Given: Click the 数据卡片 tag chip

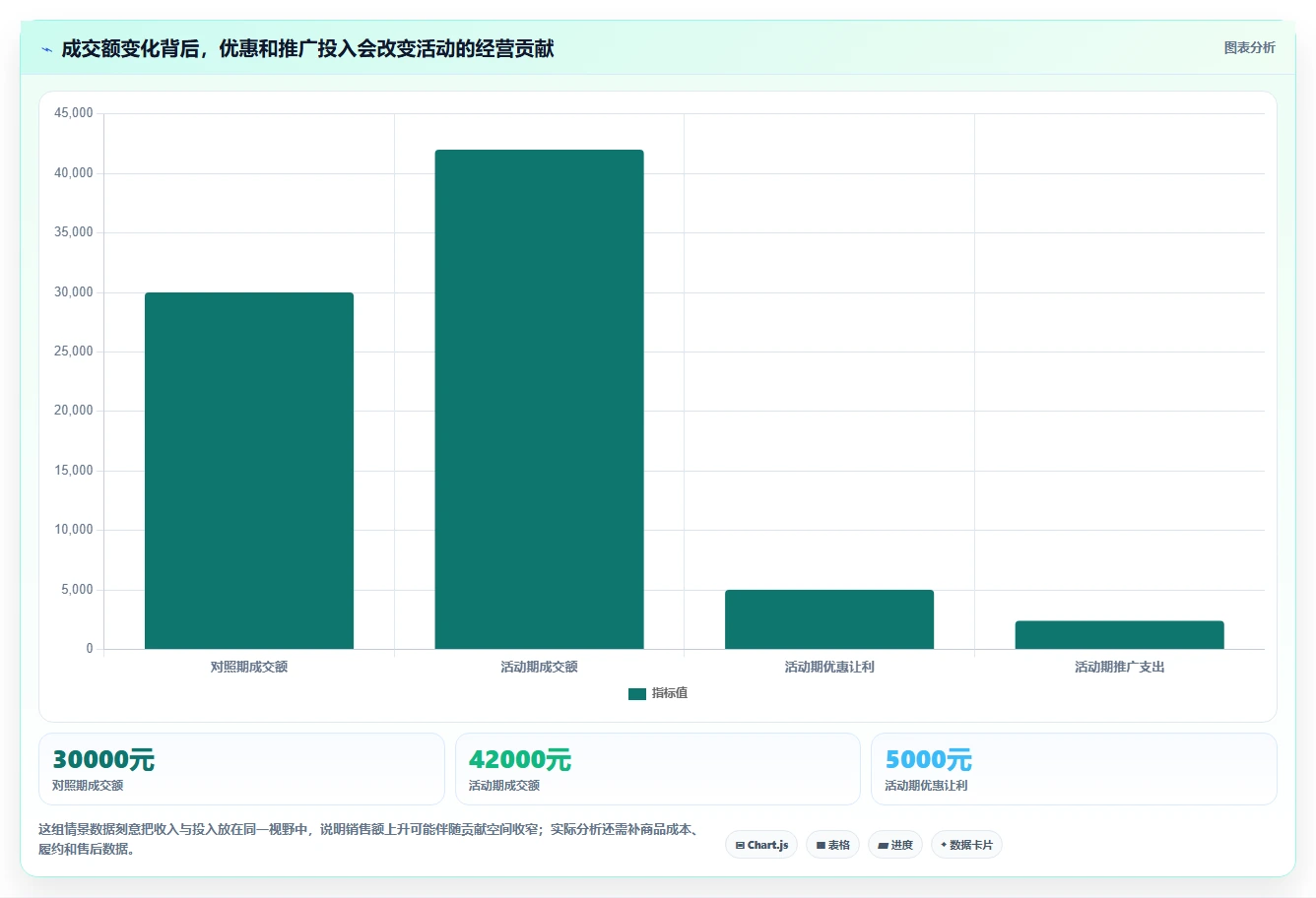Looking at the screenshot, I should click(966, 845).
